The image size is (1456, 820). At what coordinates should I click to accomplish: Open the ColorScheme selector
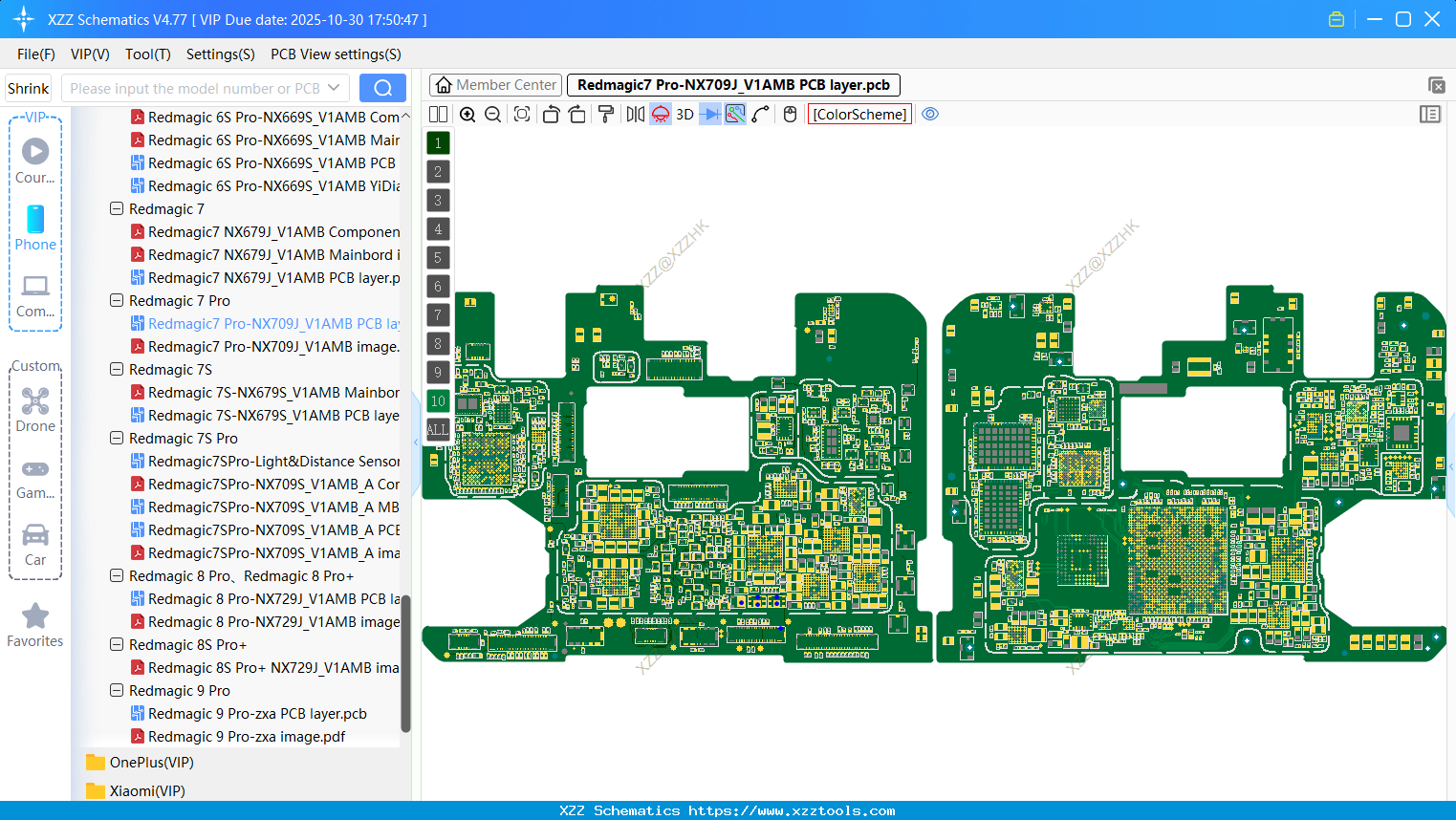858,114
